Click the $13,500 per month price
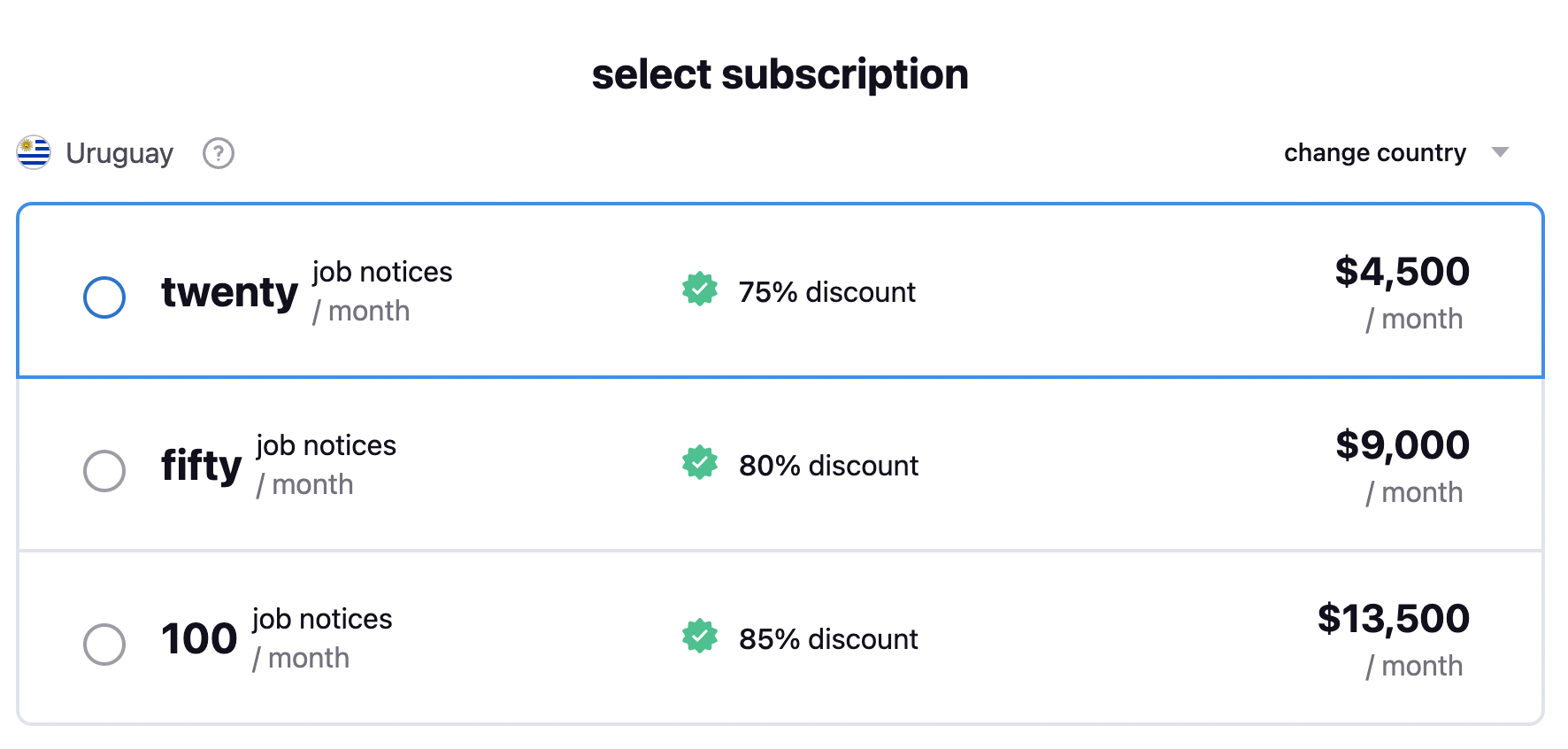Screen dimensions: 1568x749 [1393, 619]
